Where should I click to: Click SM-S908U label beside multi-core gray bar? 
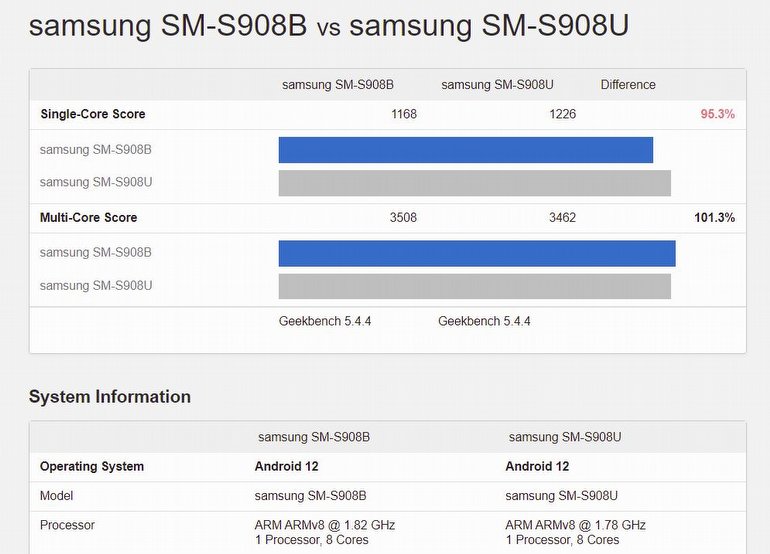96,285
